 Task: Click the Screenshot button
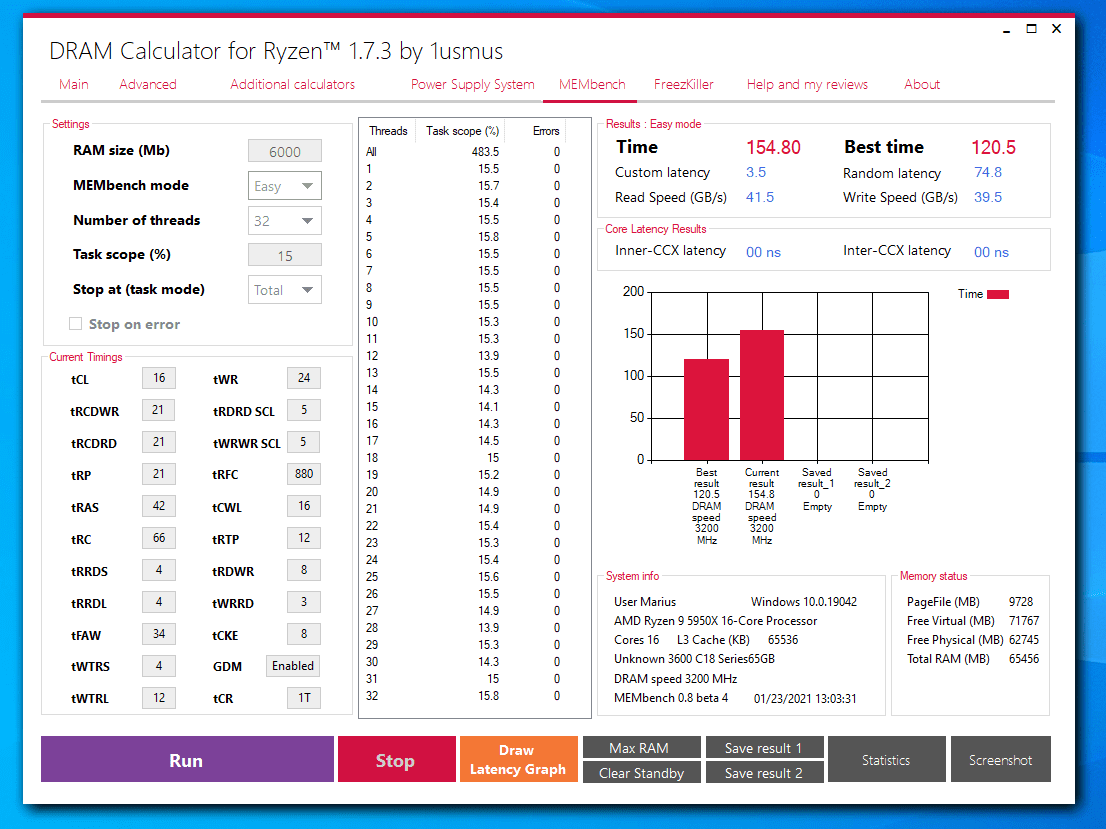coord(1000,759)
